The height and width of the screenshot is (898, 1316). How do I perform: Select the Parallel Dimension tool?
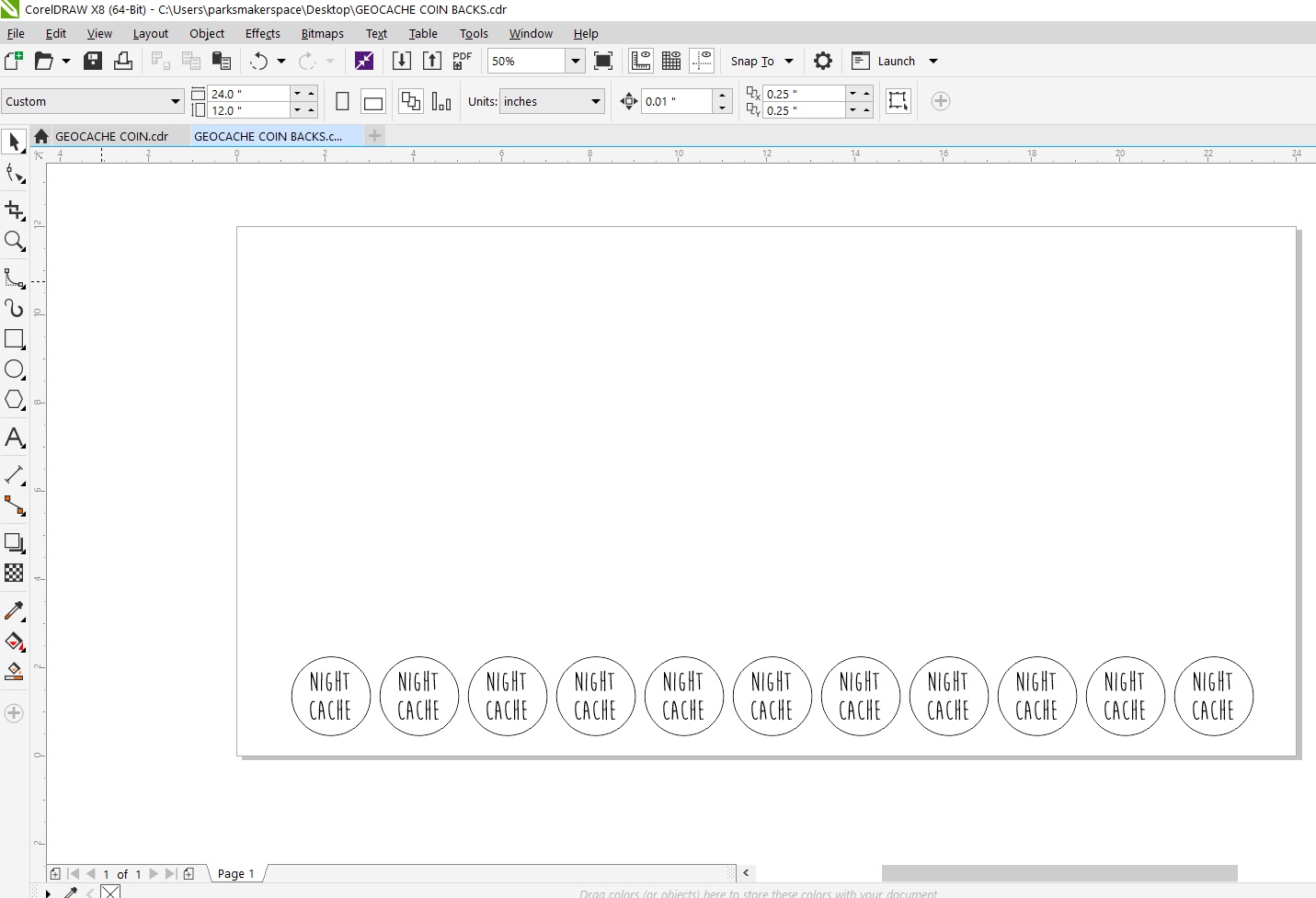[14, 474]
